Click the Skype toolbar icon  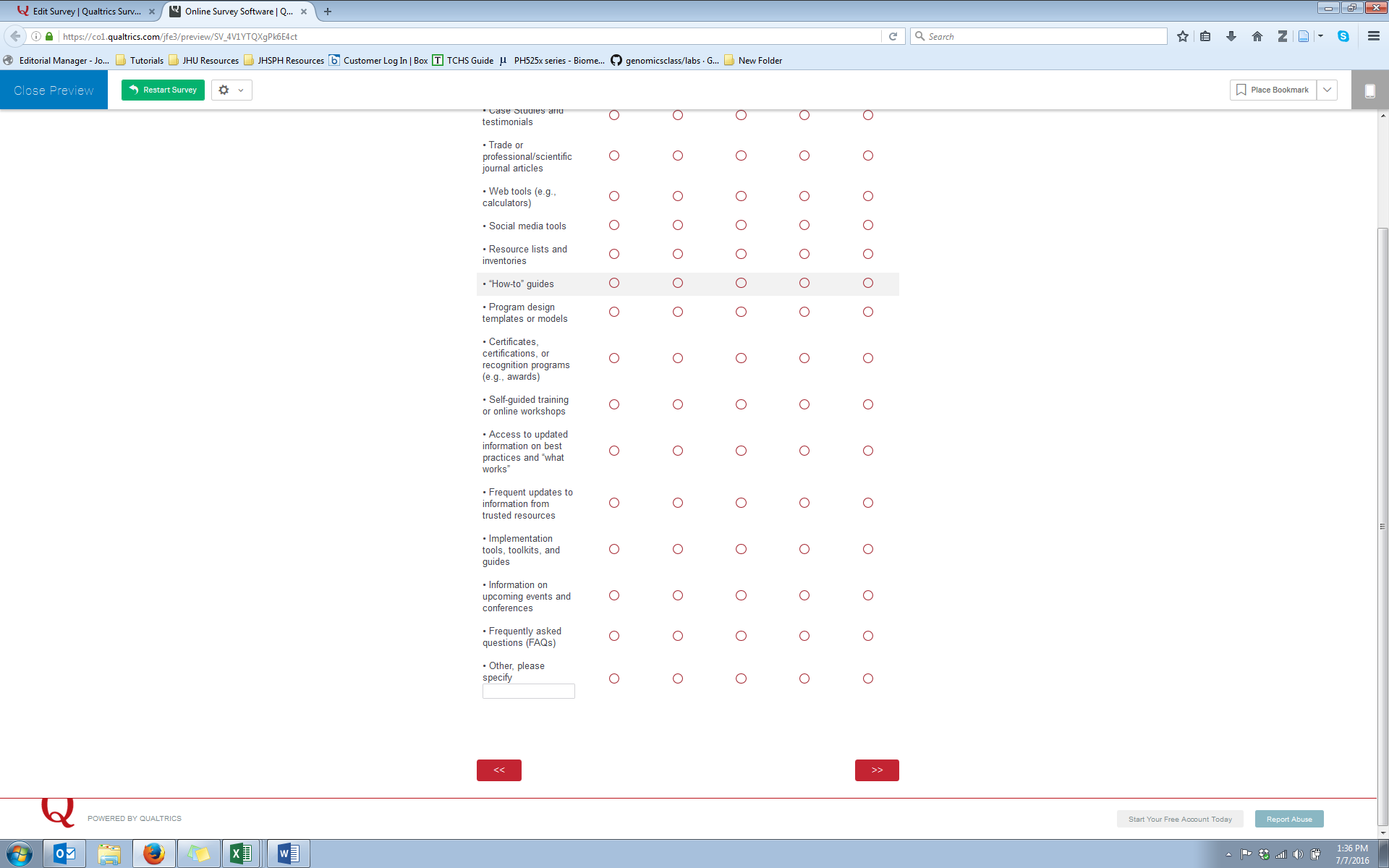[1343, 36]
